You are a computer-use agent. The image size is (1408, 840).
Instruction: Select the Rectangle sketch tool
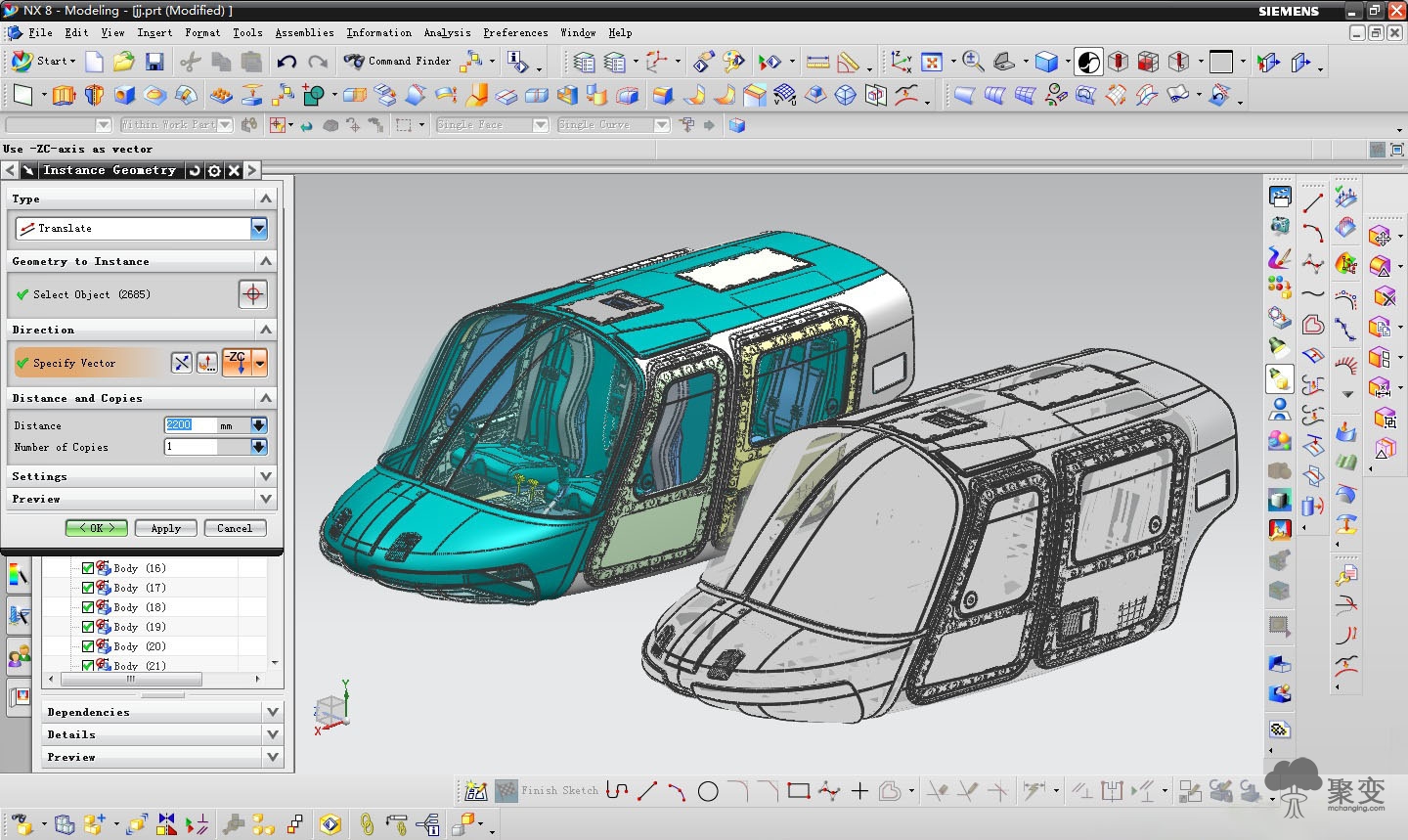[x=799, y=791]
